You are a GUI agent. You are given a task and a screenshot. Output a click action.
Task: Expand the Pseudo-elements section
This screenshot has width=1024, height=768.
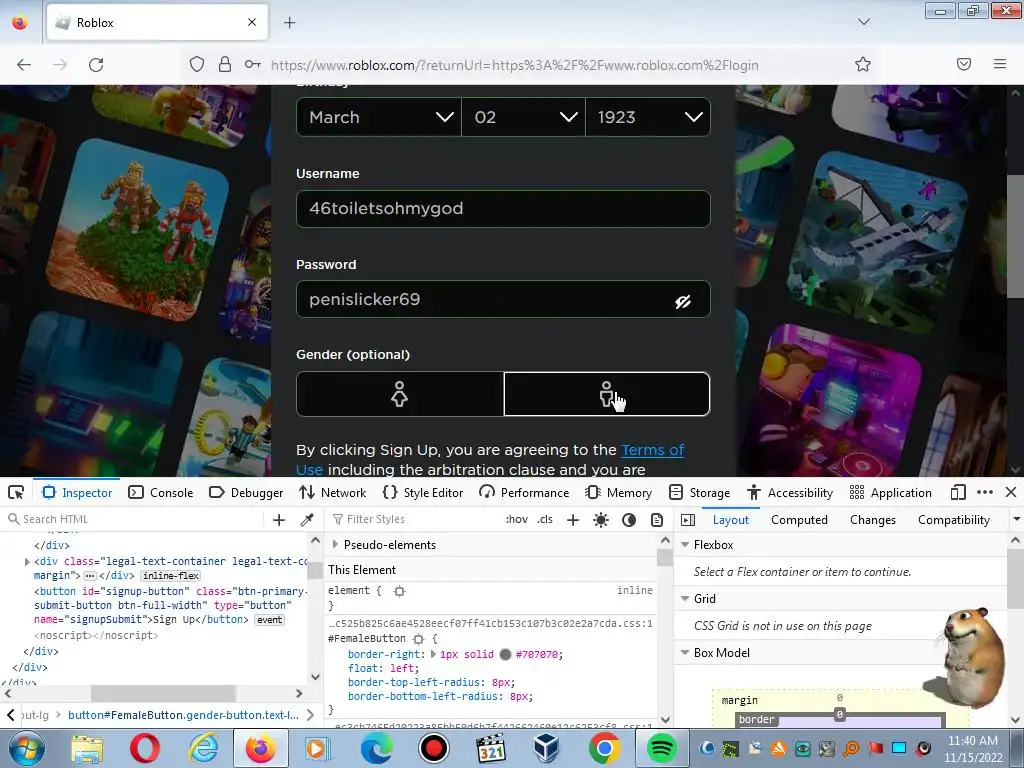tap(336, 544)
